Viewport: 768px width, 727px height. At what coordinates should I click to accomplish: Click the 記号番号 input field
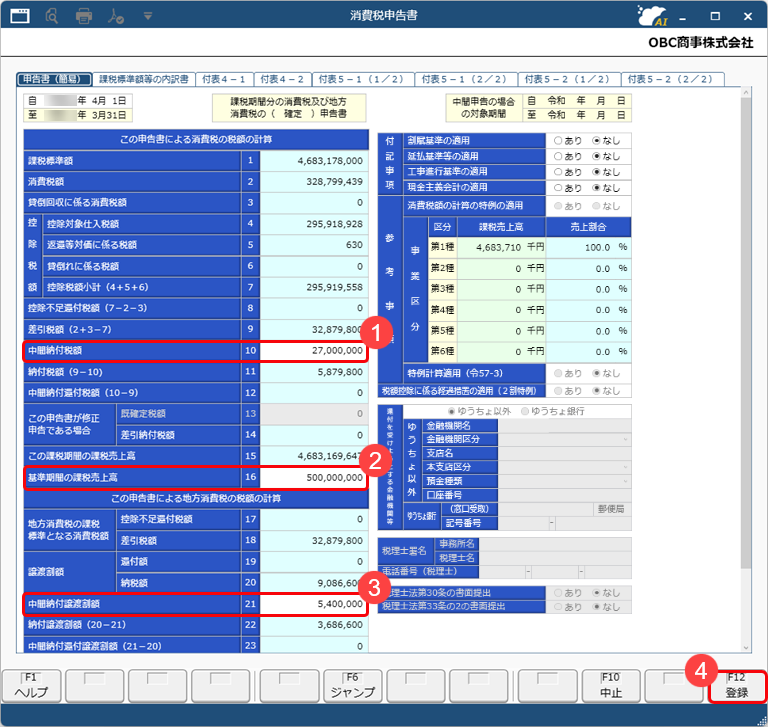[x=564, y=523]
